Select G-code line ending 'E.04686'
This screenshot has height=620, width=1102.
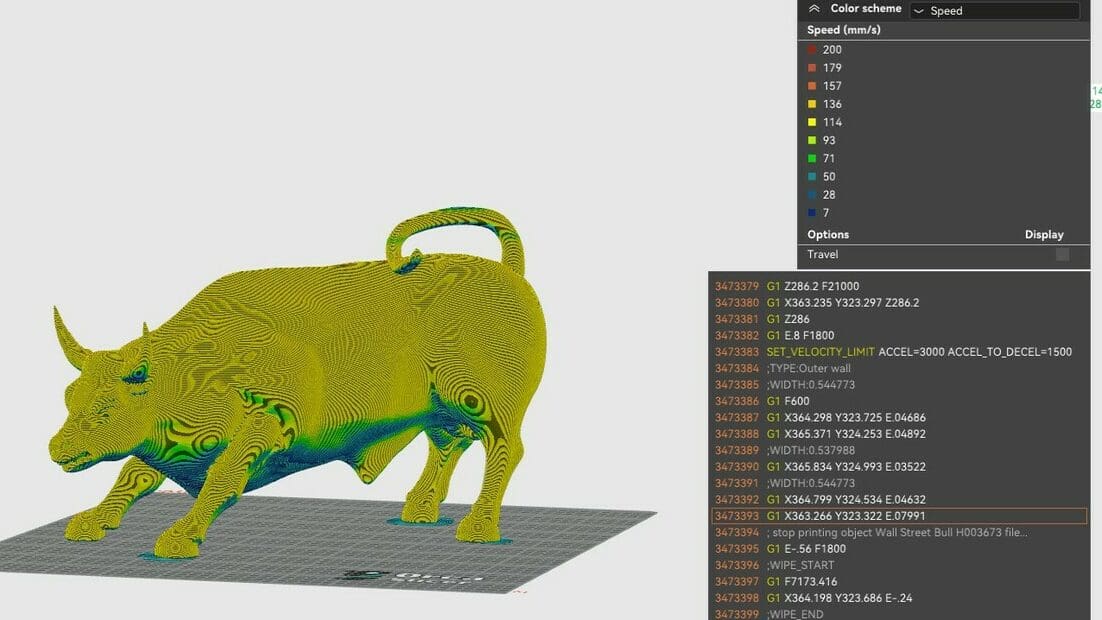[x=900, y=418]
